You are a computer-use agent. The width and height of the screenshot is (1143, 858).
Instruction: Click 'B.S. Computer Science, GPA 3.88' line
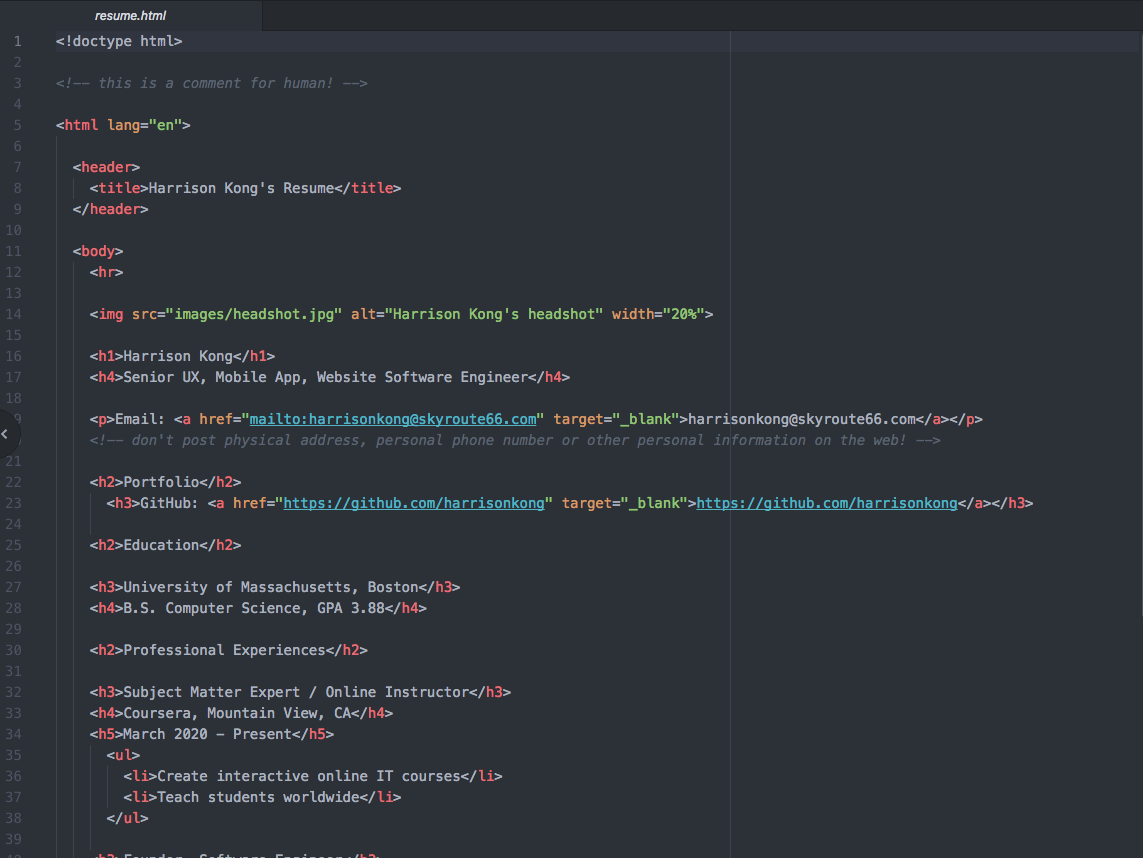(x=258, y=608)
